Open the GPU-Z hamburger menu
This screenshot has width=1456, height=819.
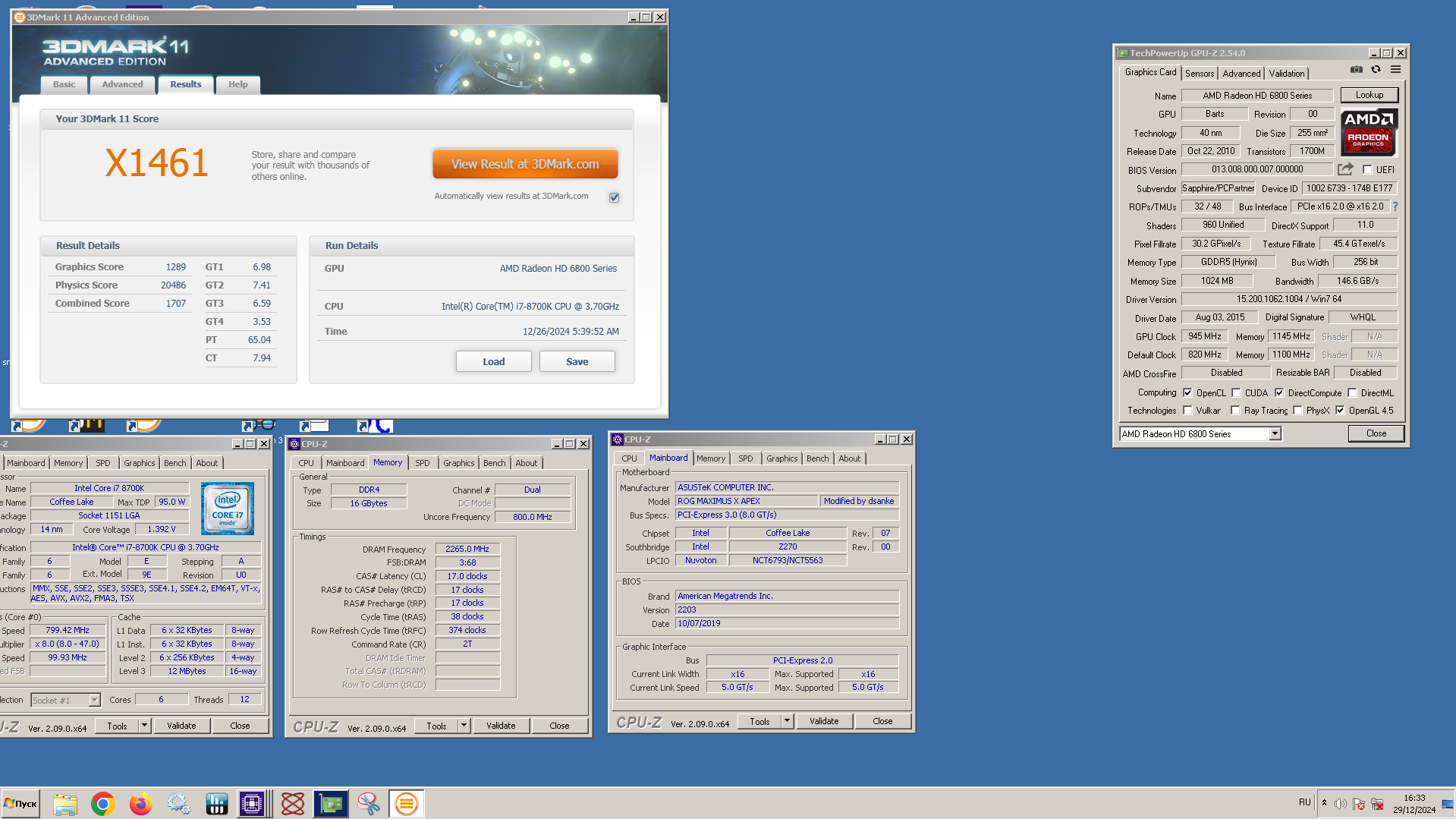click(x=1395, y=70)
